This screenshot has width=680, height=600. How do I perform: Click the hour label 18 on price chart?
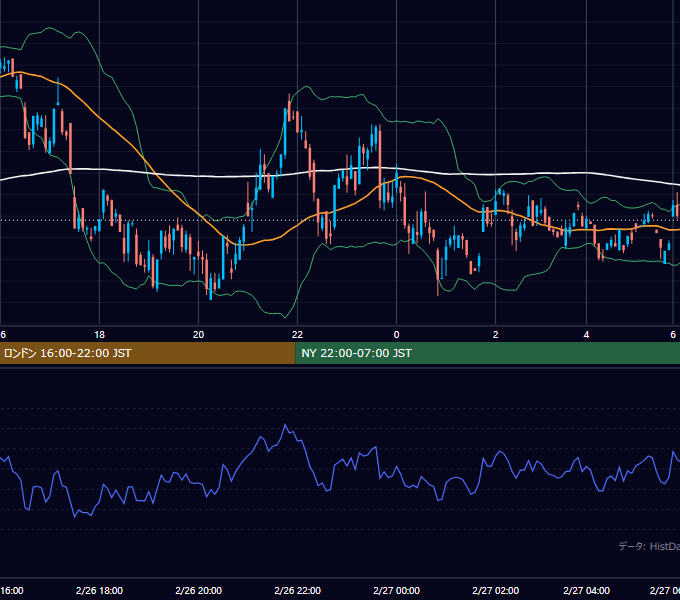tap(99, 334)
